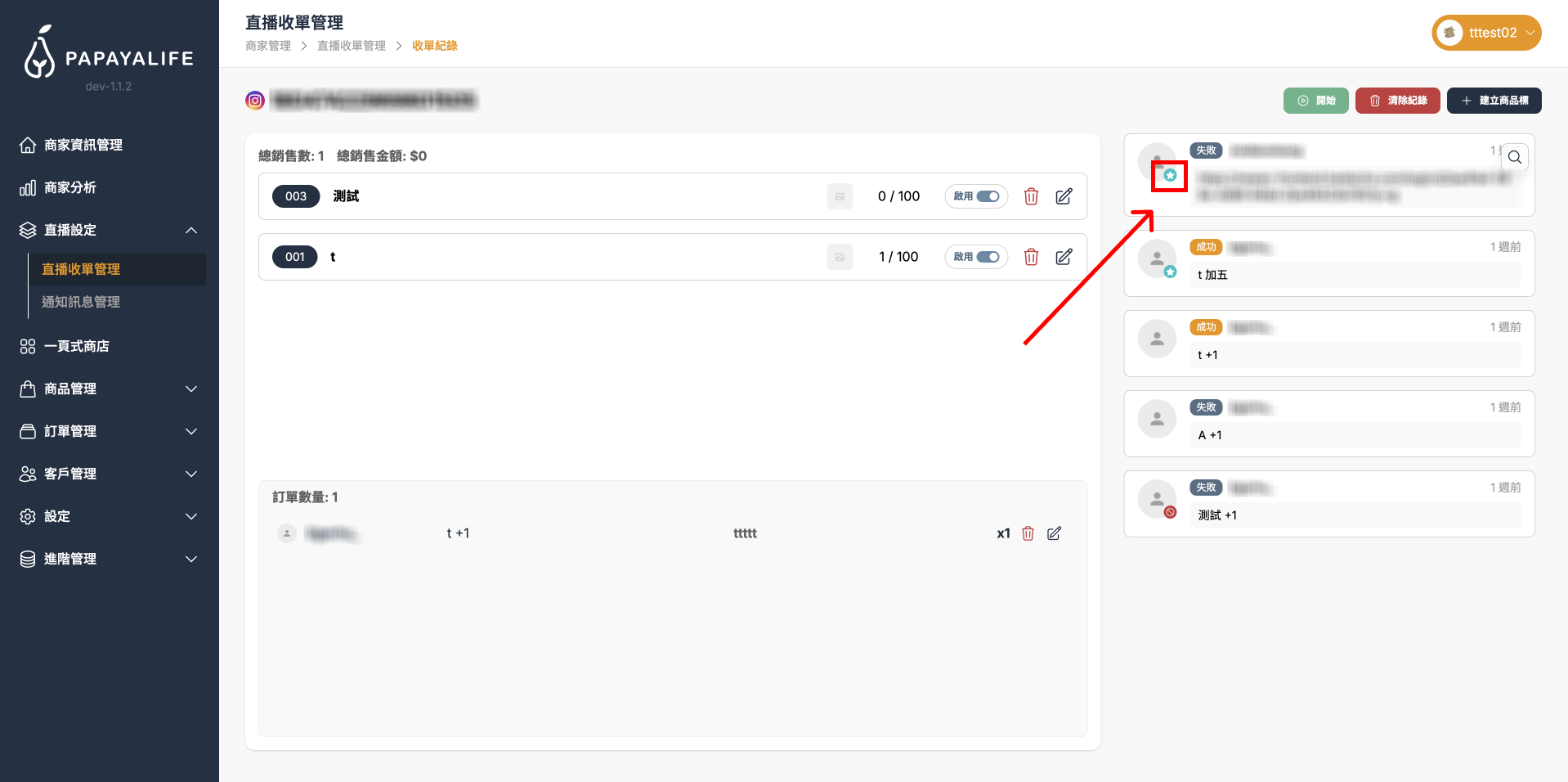Click the 直播收單管理 breadcrumb link
Image resolution: width=1568 pixels, height=782 pixels.
[x=351, y=46]
